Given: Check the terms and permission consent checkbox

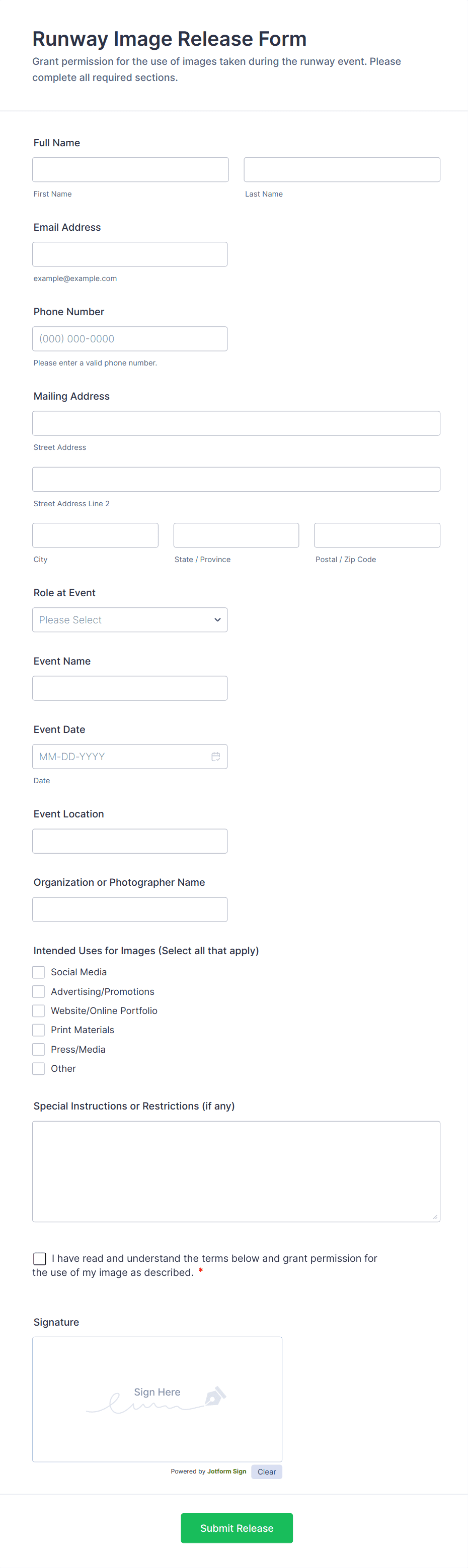Looking at the screenshot, I should pyautogui.click(x=40, y=1258).
